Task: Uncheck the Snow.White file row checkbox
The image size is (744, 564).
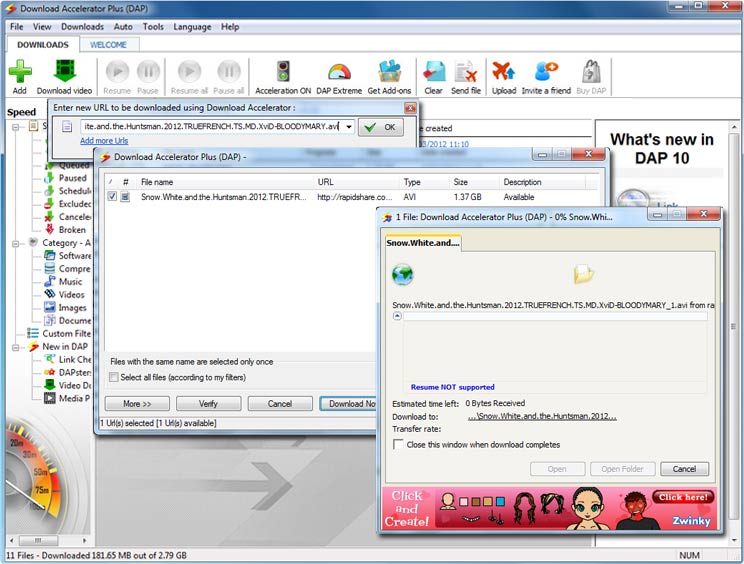Action: (x=112, y=196)
